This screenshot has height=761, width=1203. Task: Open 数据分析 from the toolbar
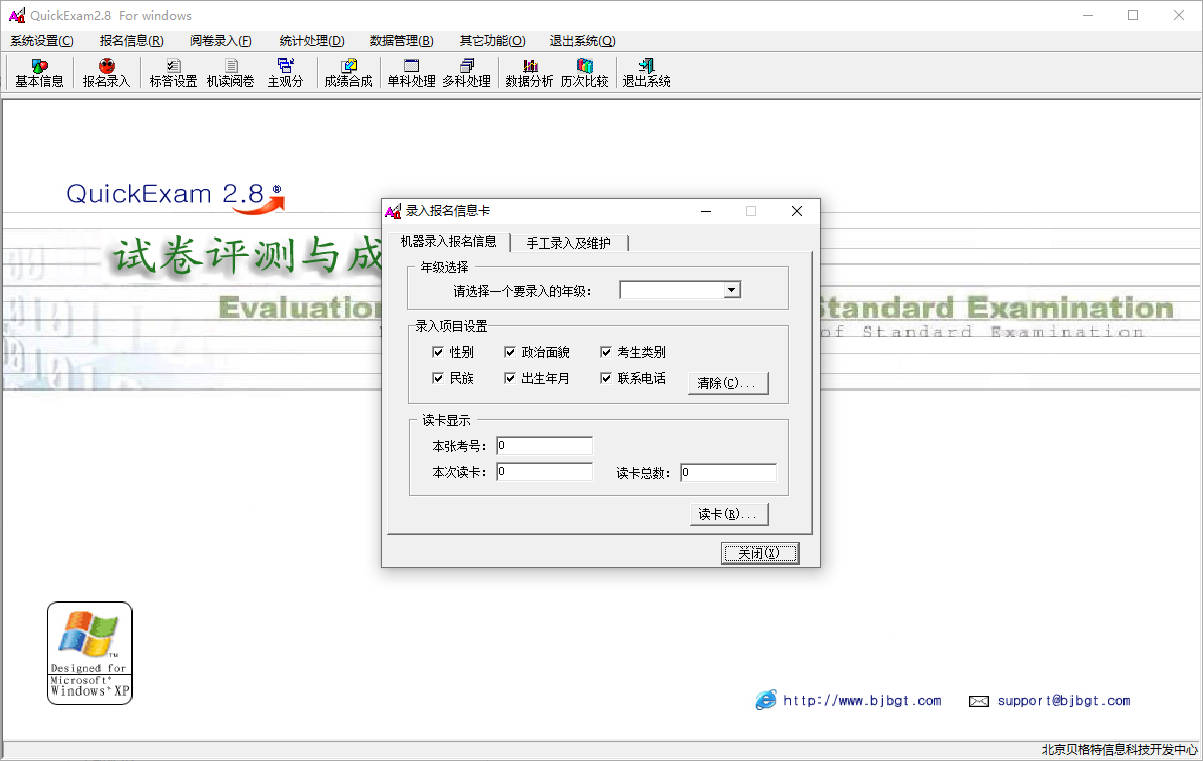529,73
